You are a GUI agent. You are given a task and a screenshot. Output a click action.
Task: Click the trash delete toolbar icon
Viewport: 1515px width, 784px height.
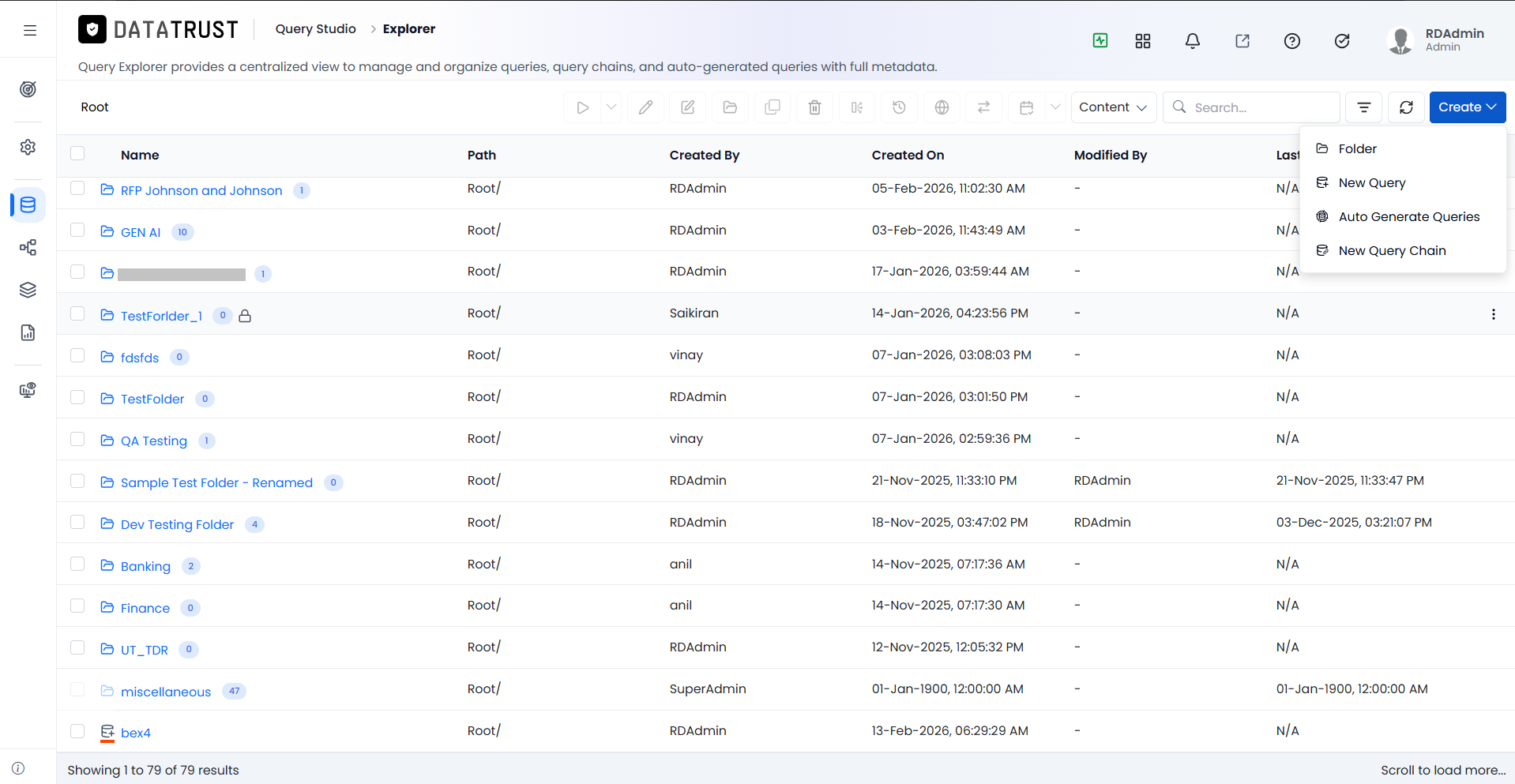point(815,107)
